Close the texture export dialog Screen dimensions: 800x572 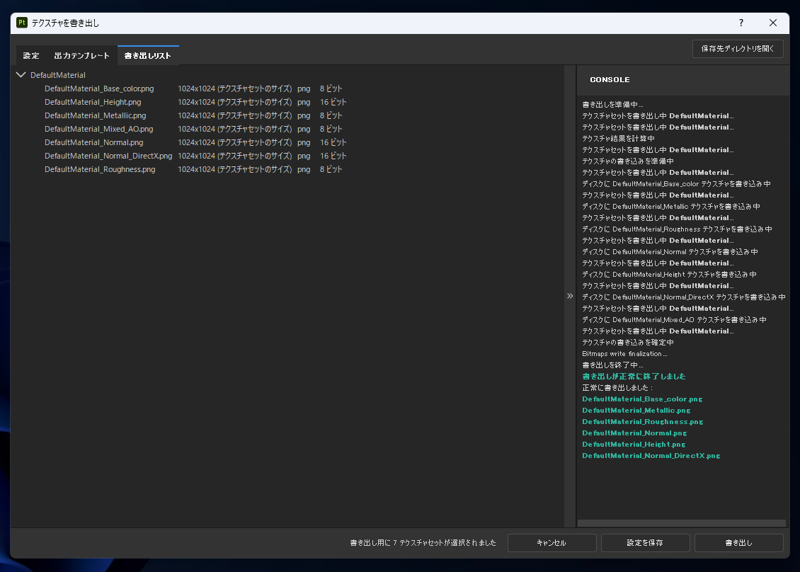click(773, 23)
